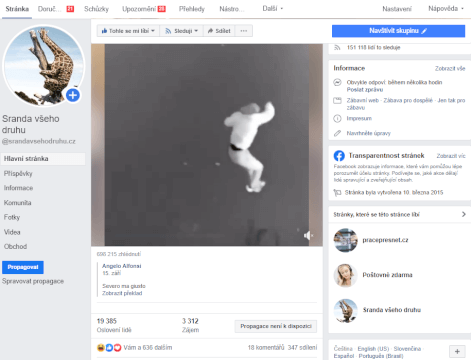Switch to the Stránka tab

coord(17,9)
